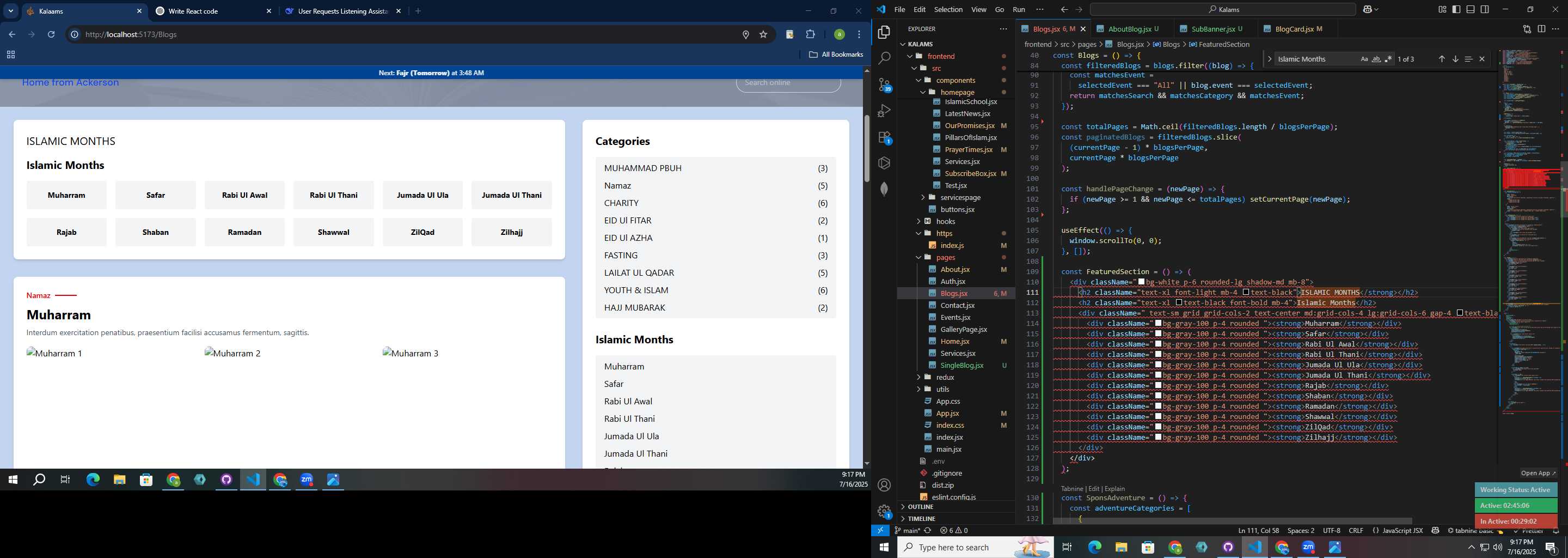Click the text-black swatch on line 111
The width and height of the screenshot is (1568, 558).
[1246, 293]
